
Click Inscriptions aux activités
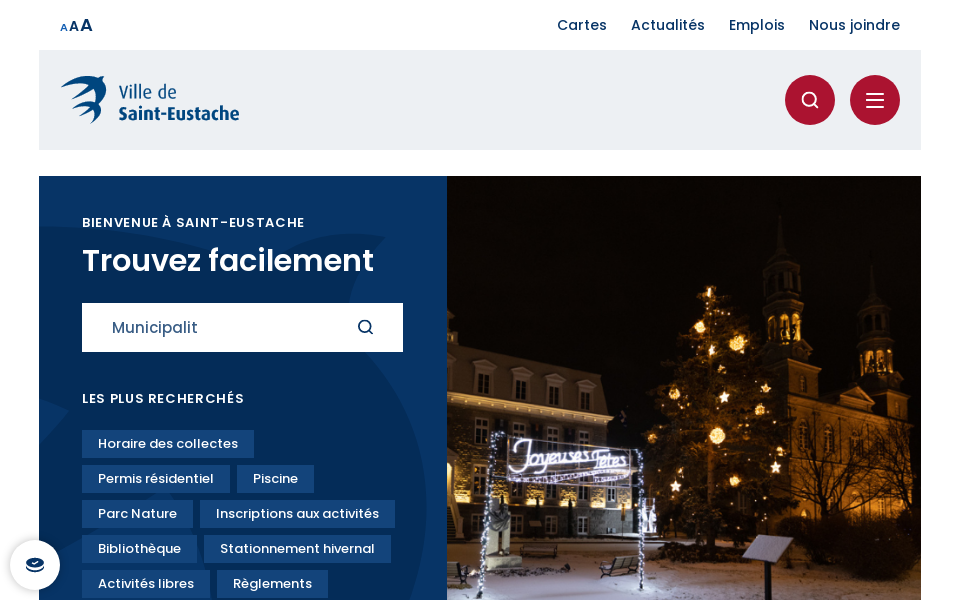(297, 514)
